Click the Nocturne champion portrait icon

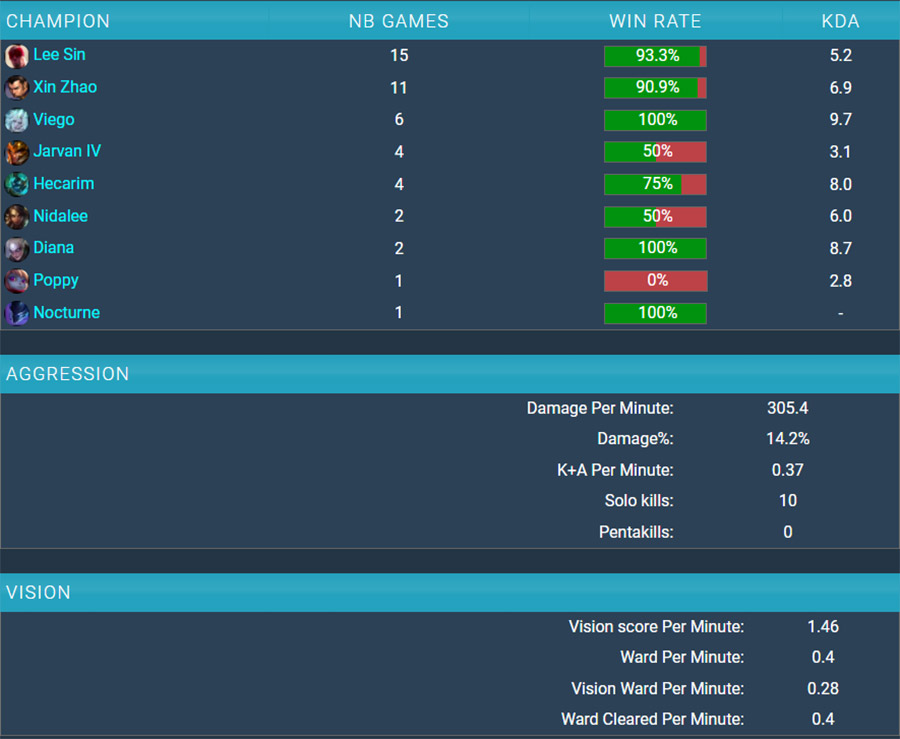tap(17, 313)
